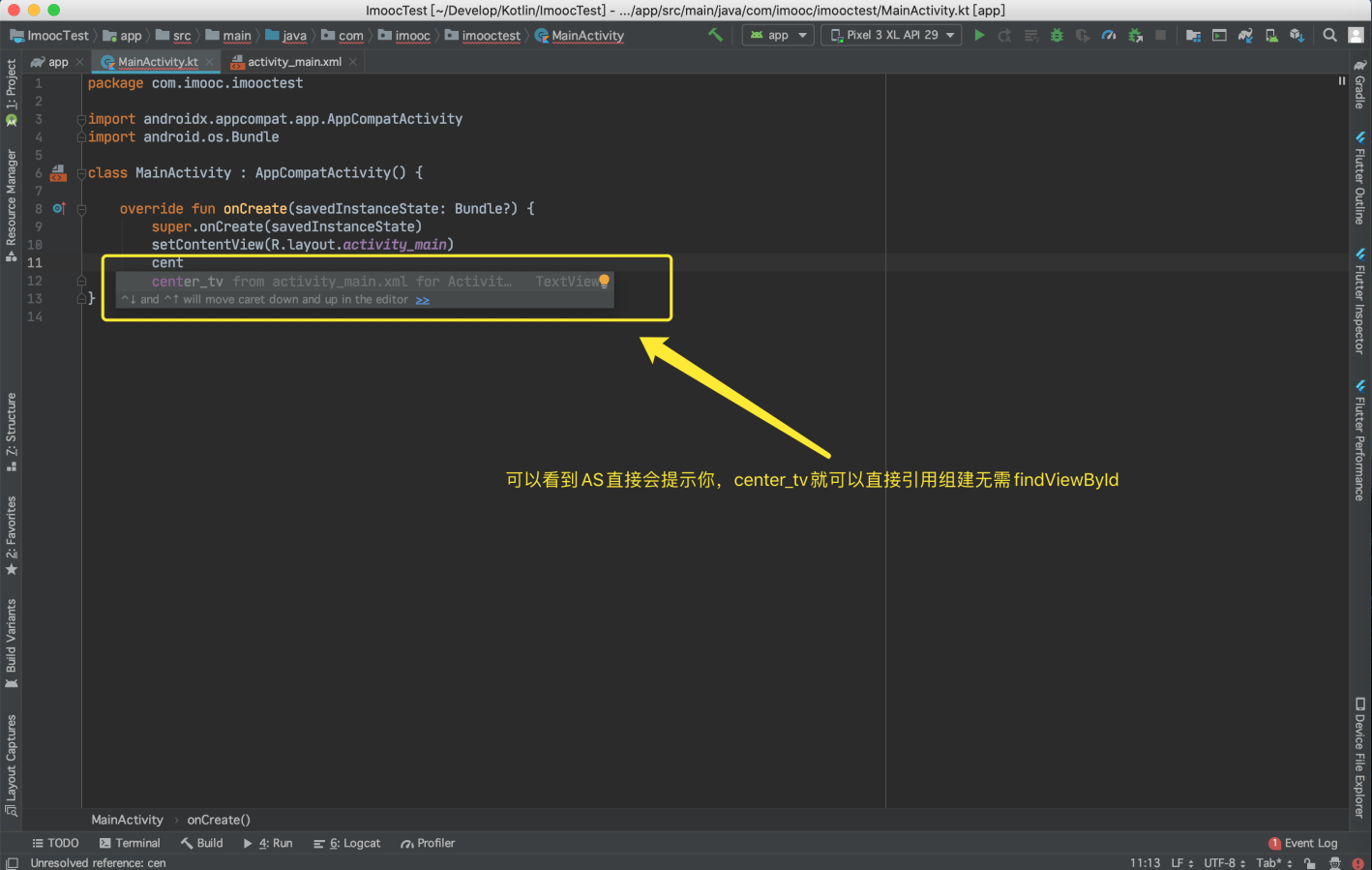
Task: Open the UTF-8 encoding selector
Action: click(x=1224, y=863)
